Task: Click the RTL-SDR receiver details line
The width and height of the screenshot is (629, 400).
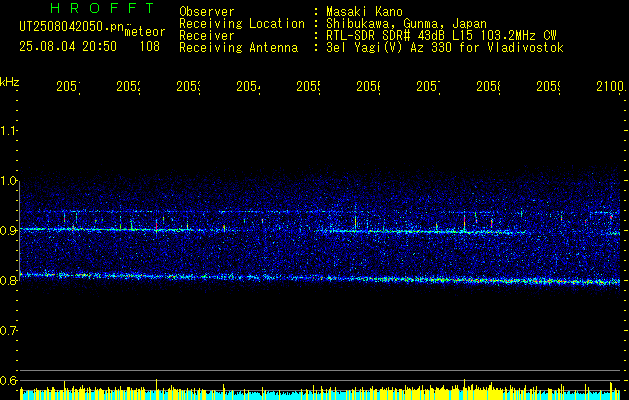Action: coord(441,36)
